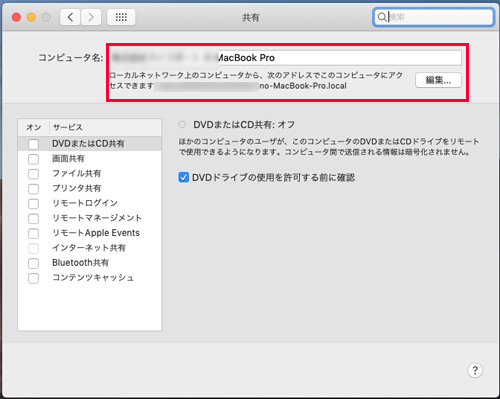The height and width of the screenshot is (399, 500).
Task: Focus the 検索 search field
Action: 433,17
